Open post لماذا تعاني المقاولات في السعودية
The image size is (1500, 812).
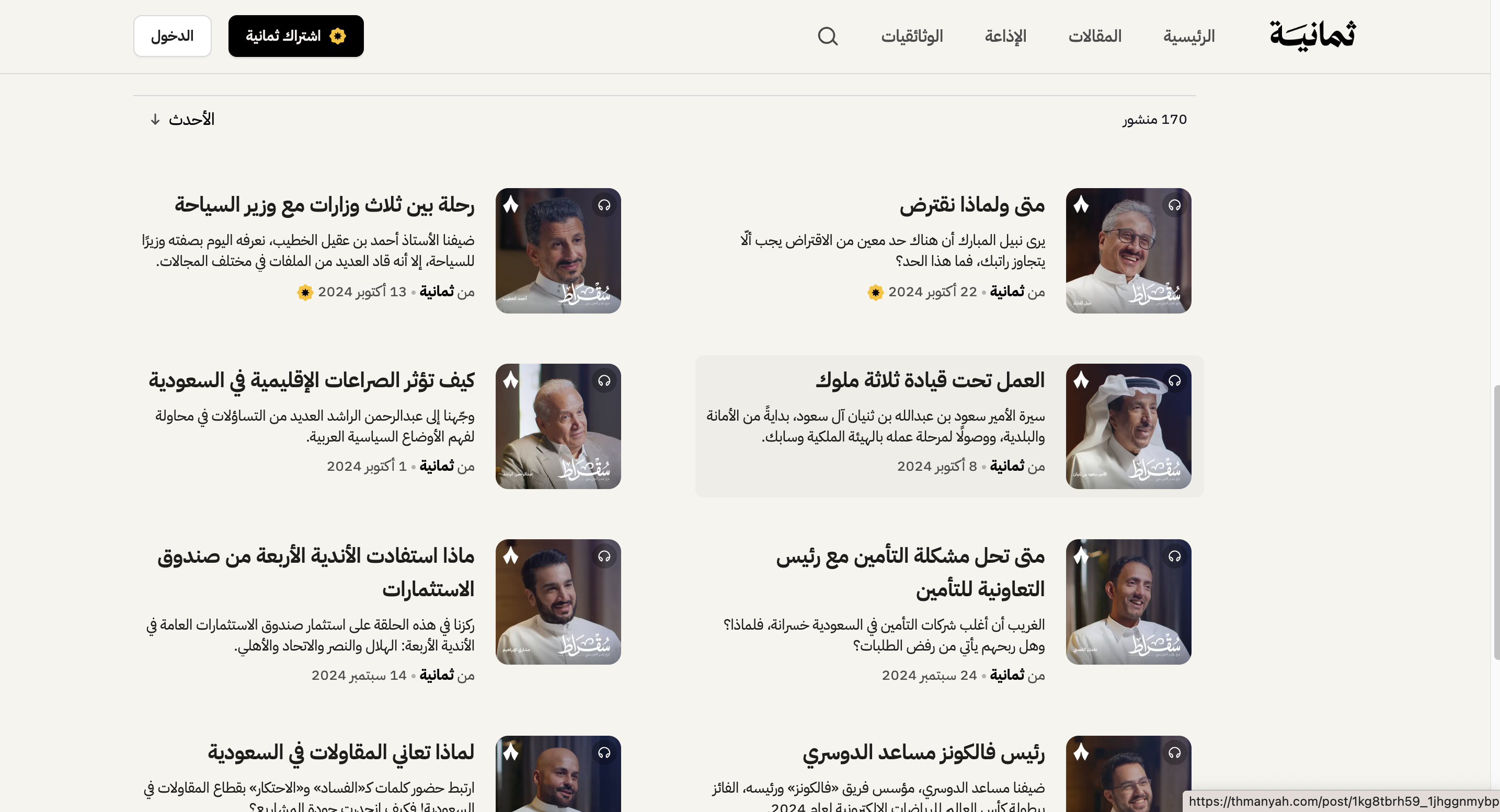(x=341, y=752)
